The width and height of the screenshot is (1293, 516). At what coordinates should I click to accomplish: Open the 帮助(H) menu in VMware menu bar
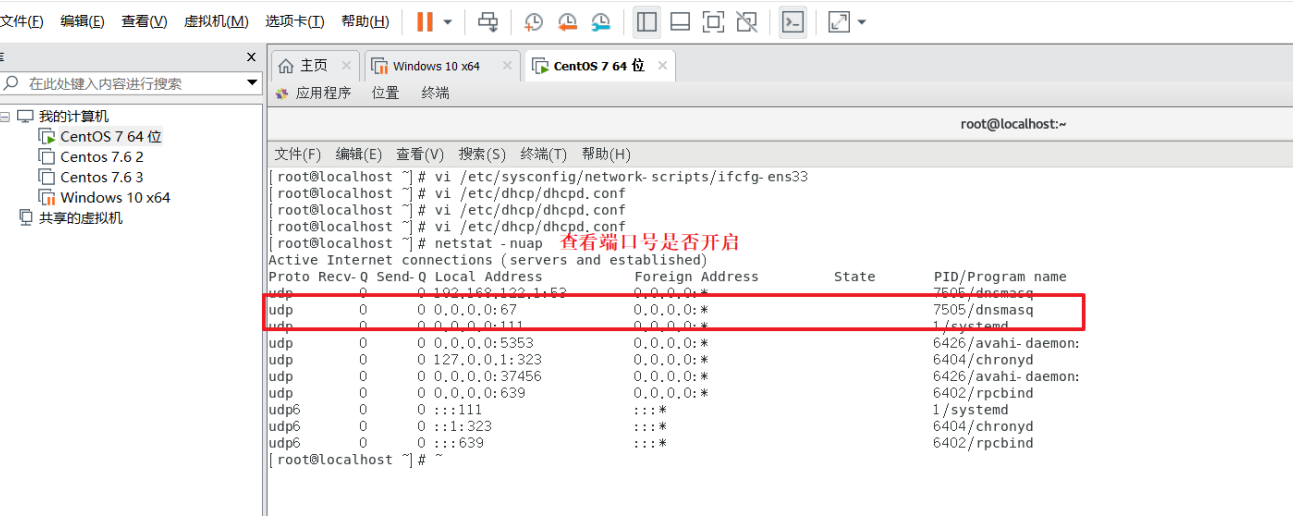(365, 21)
